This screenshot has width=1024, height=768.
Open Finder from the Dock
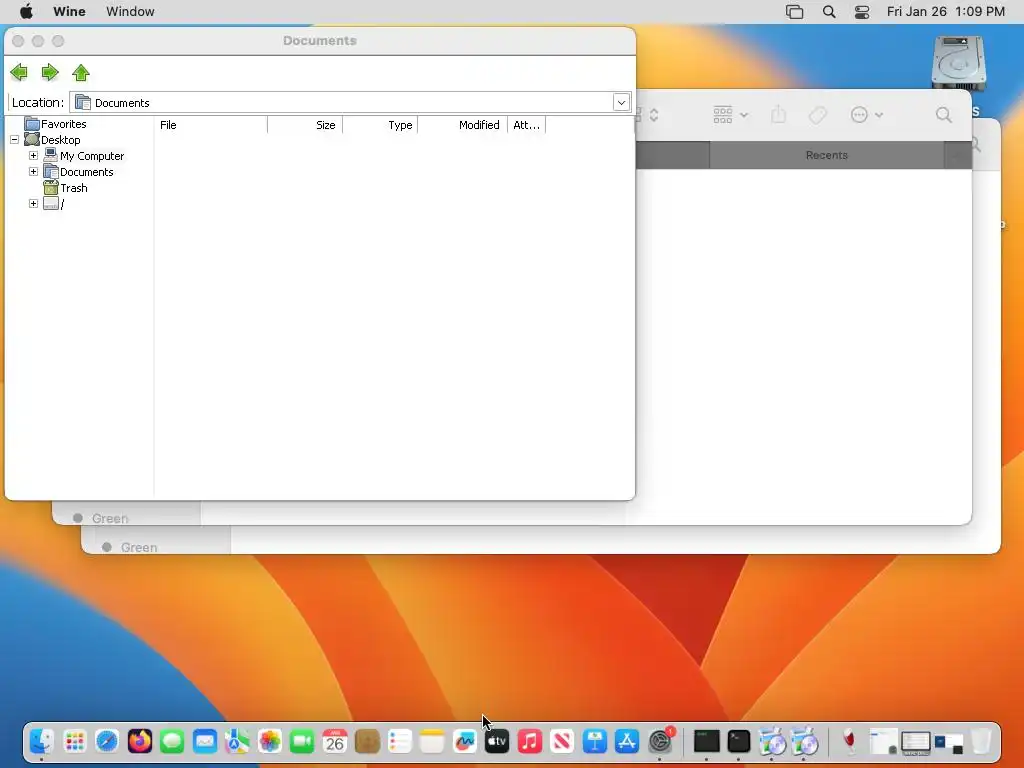pyautogui.click(x=42, y=742)
